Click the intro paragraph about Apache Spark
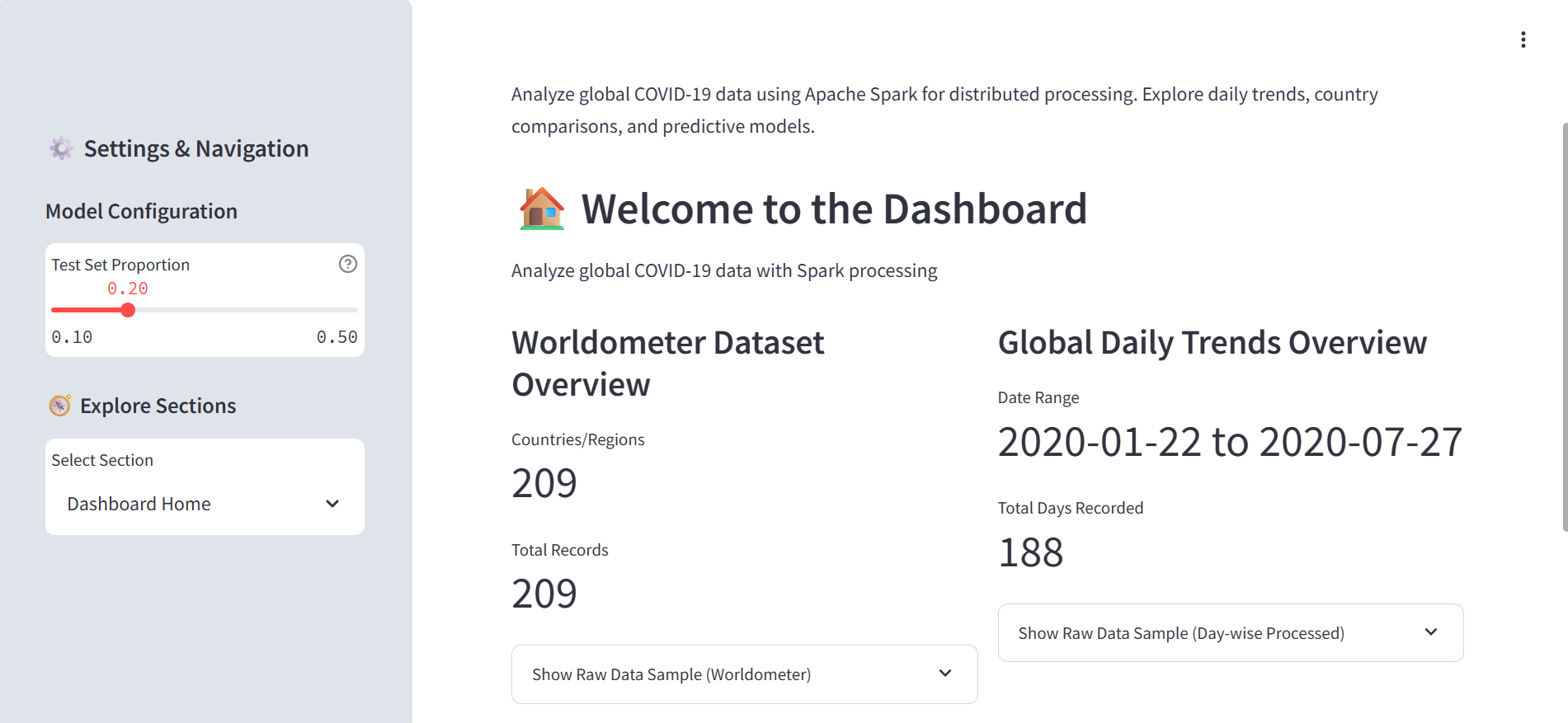Viewport: 1568px width, 723px height. point(944,110)
